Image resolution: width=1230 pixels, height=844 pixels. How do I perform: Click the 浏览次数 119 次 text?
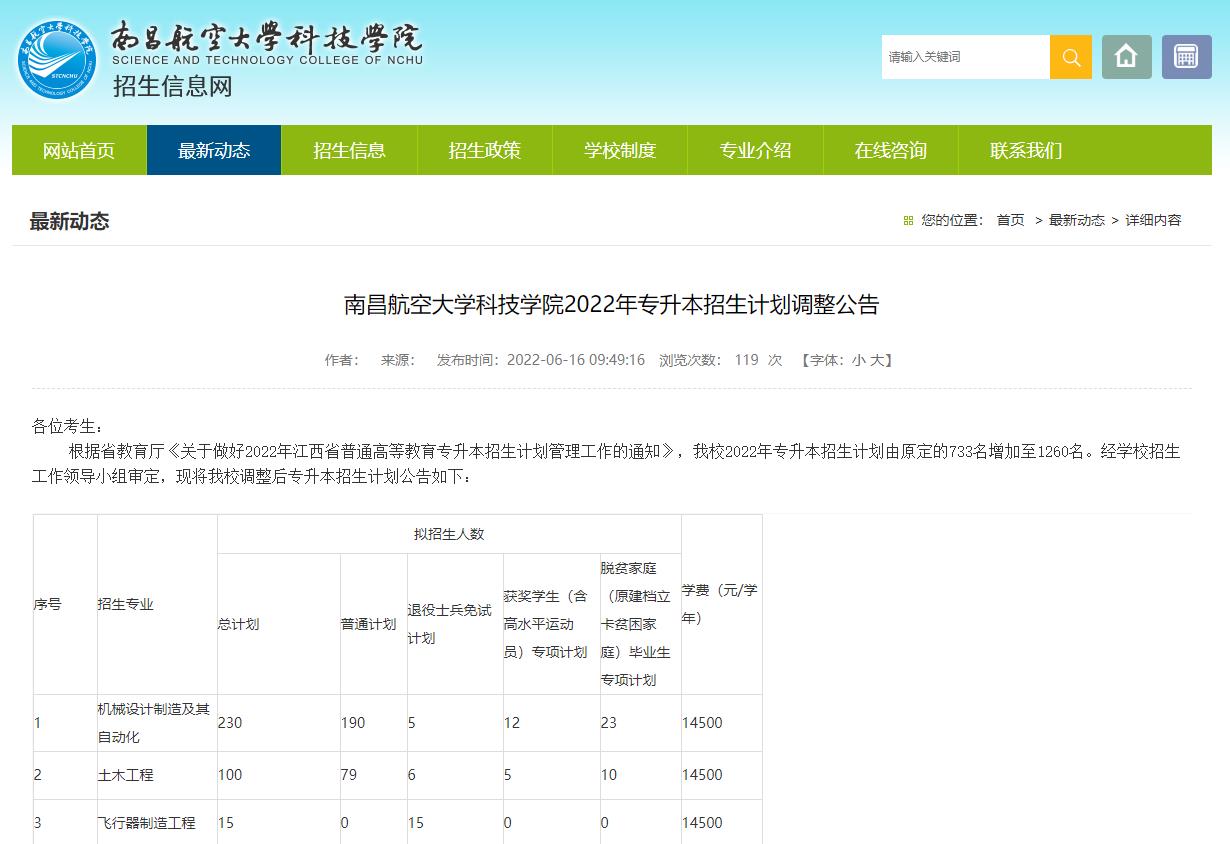coord(720,360)
